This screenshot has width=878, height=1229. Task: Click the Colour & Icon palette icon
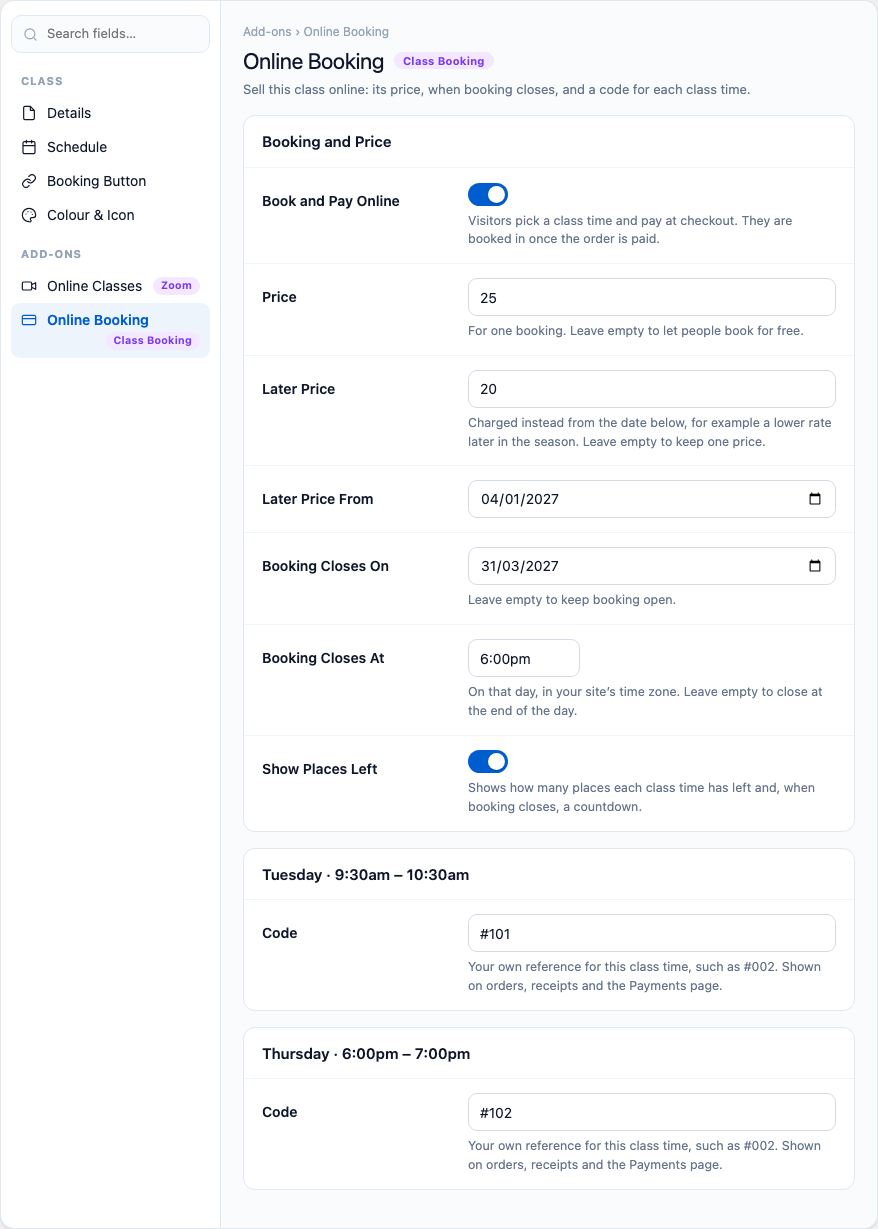pyautogui.click(x=29, y=215)
